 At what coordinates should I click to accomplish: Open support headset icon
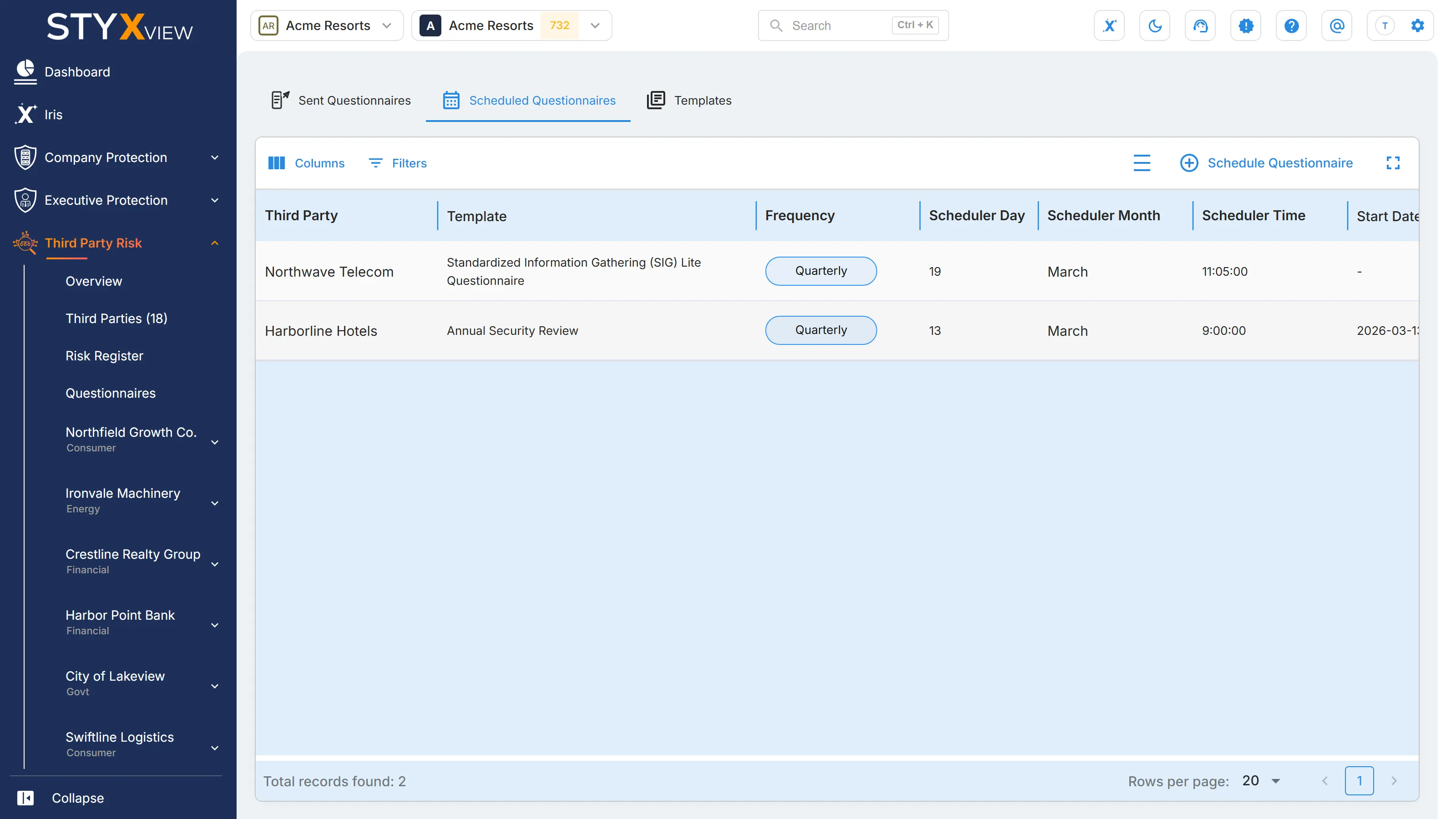(1200, 25)
